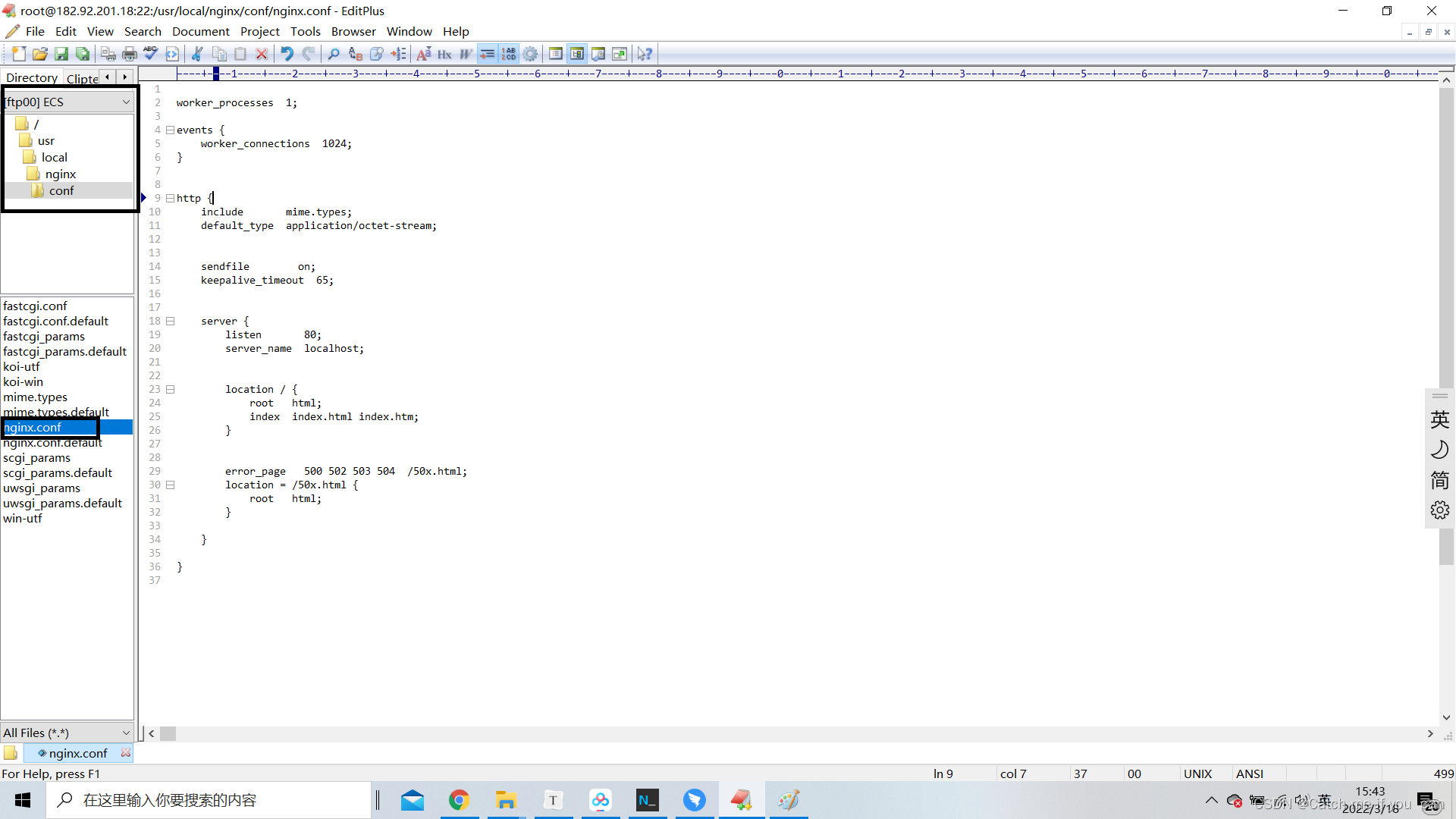Viewport: 1456px width, 819px height.
Task: Click the Cliptext panel tab
Action: click(x=82, y=78)
